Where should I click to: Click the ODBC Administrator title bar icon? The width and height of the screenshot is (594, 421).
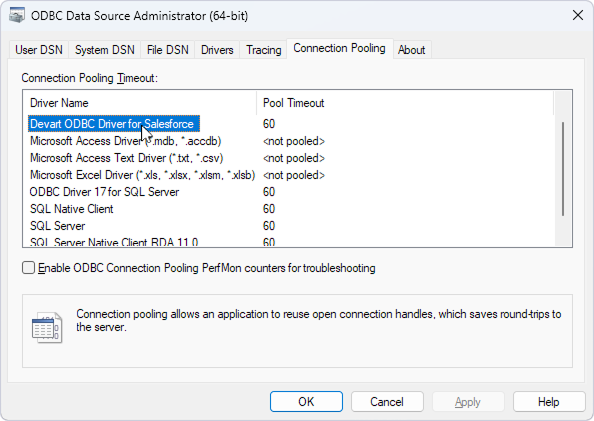[x=17, y=16]
